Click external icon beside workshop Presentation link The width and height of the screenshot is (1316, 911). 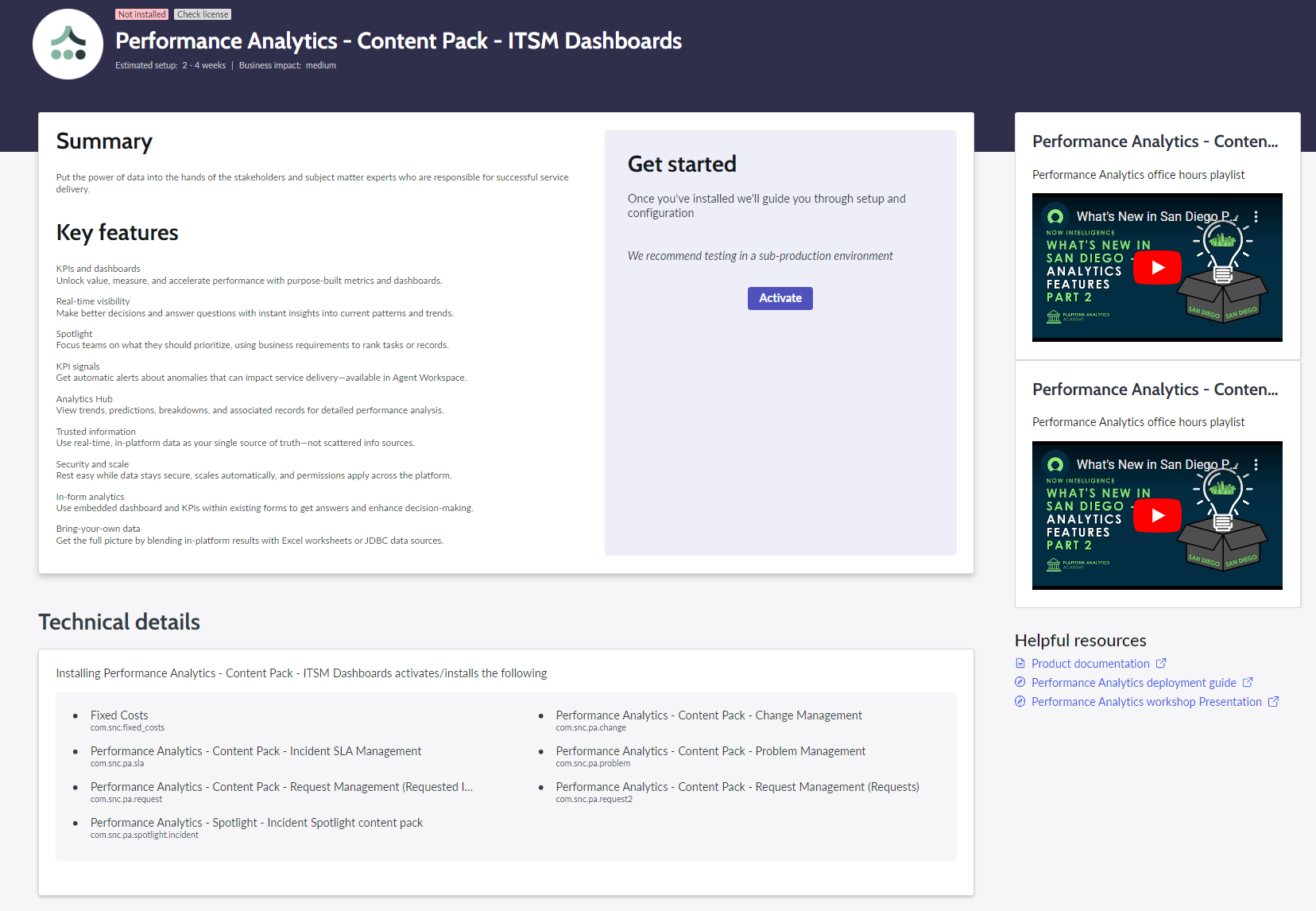point(1273,701)
